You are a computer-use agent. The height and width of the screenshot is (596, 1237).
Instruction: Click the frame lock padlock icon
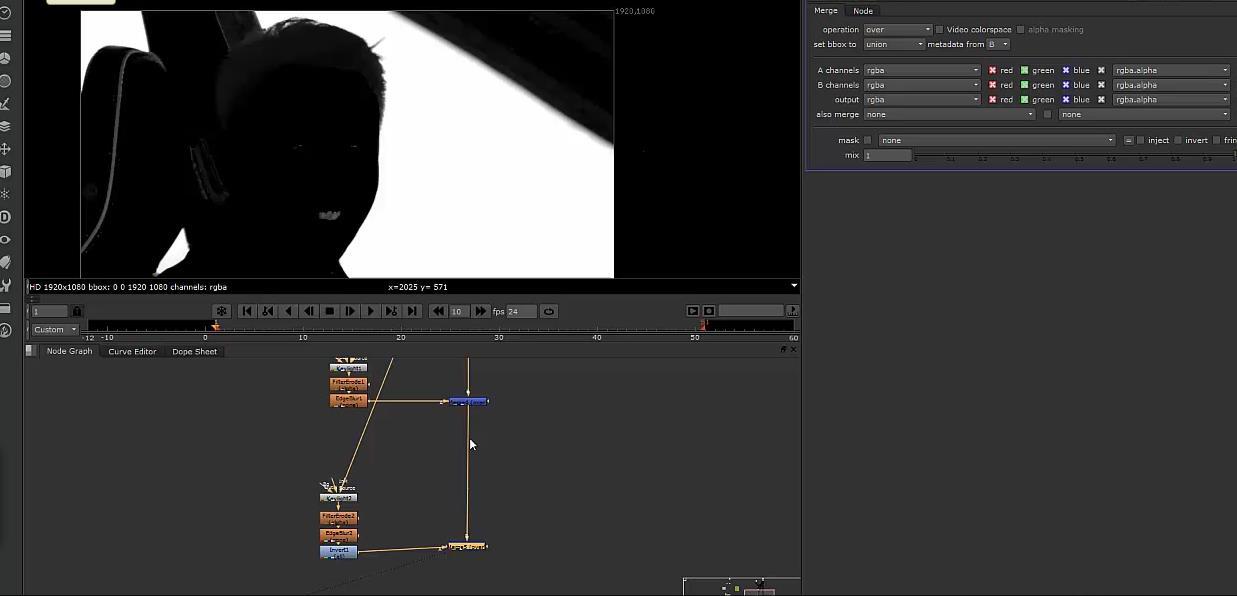[x=77, y=311]
